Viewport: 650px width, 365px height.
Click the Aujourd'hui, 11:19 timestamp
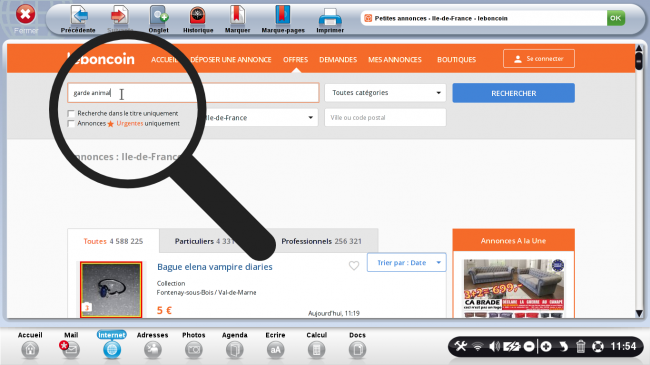point(334,313)
